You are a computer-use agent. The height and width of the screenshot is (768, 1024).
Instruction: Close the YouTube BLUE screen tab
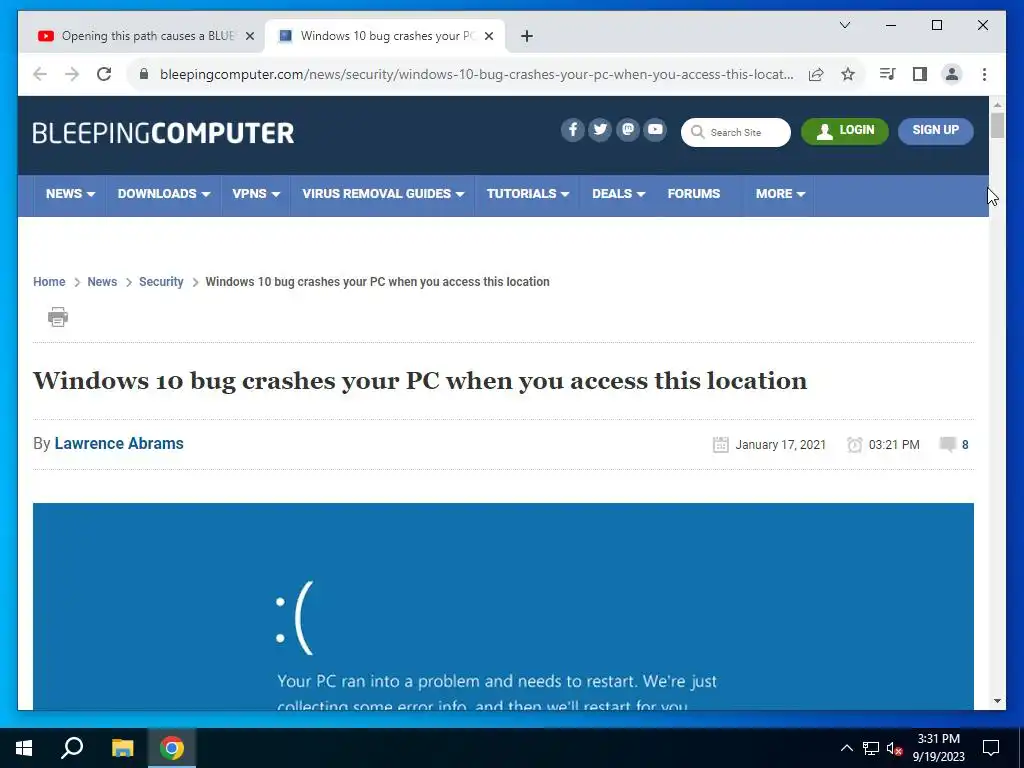tap(249, 36)
